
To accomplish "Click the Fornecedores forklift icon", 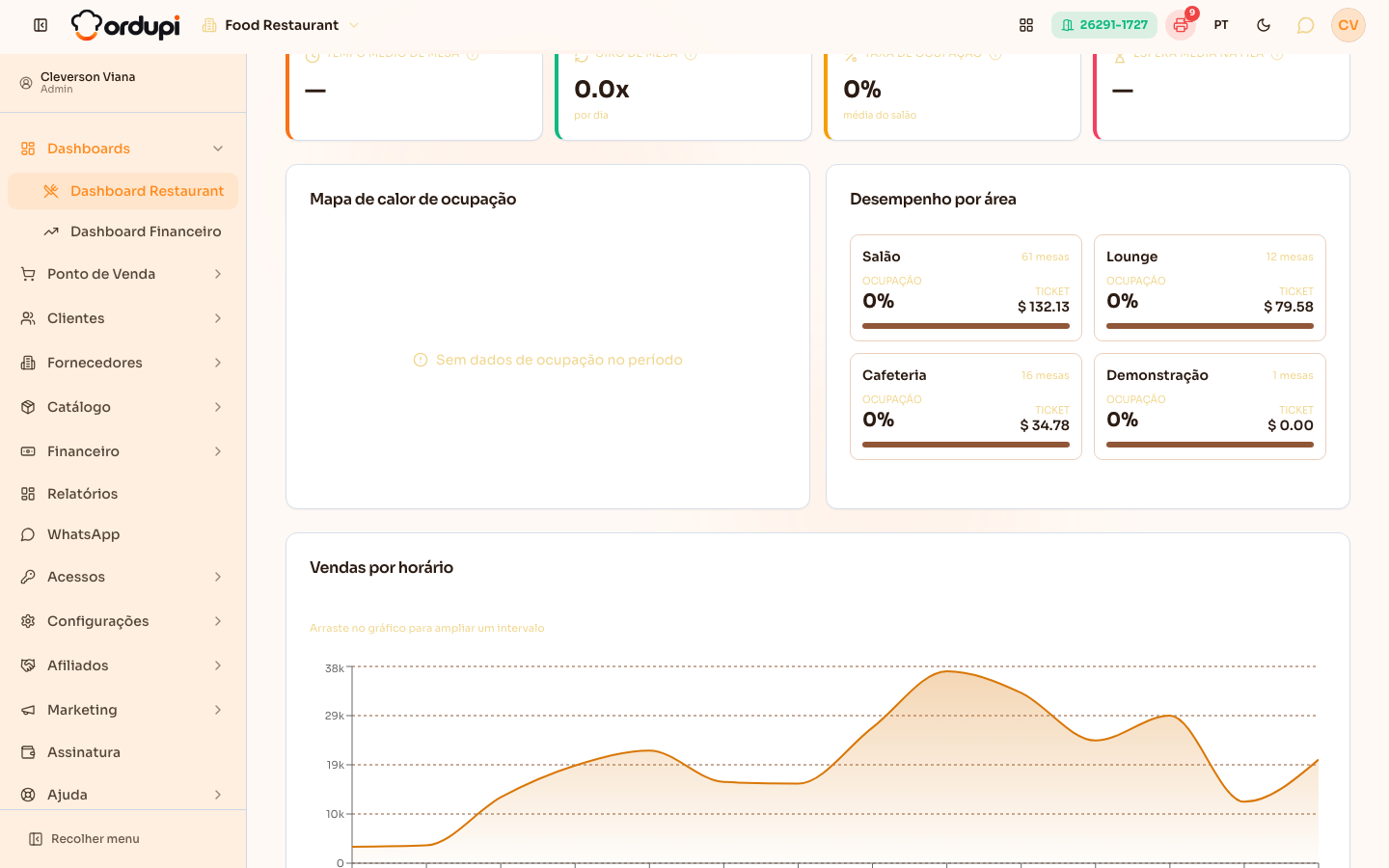I will pos(28,363).
